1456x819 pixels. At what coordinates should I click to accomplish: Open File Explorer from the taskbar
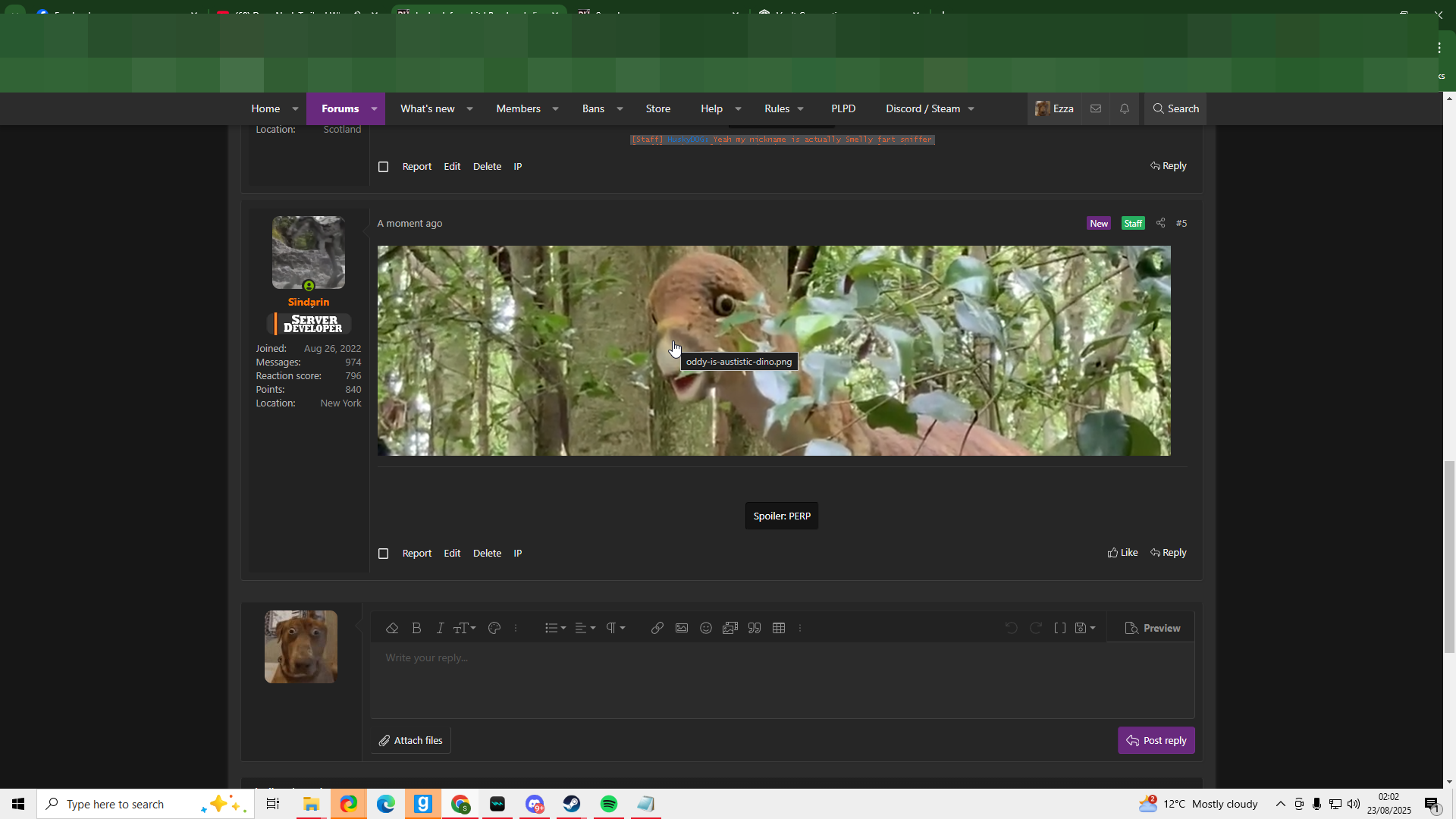point(311,804)
